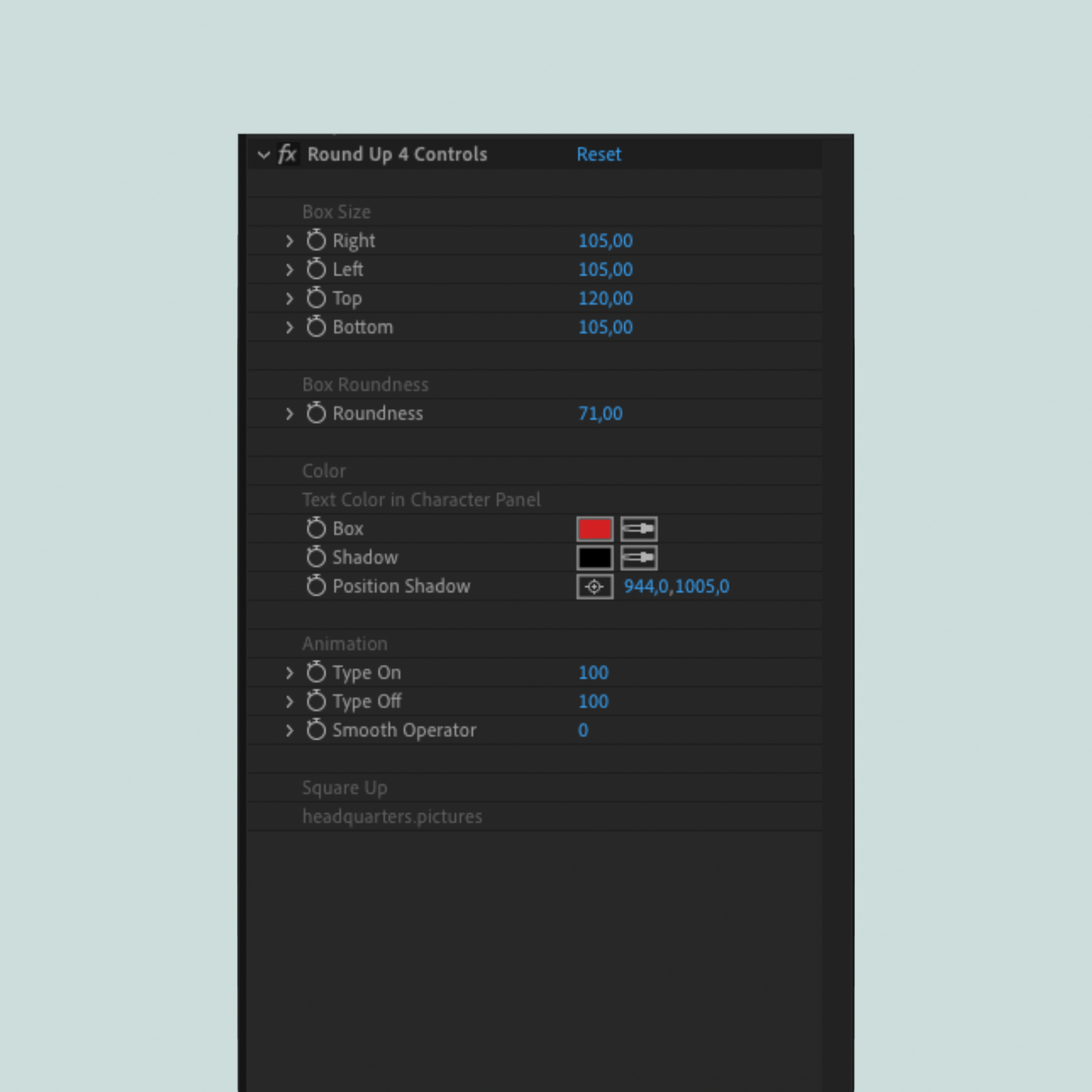
Task: Click the Smooth Operator stopwatch icon
Action: pos(316,730)
